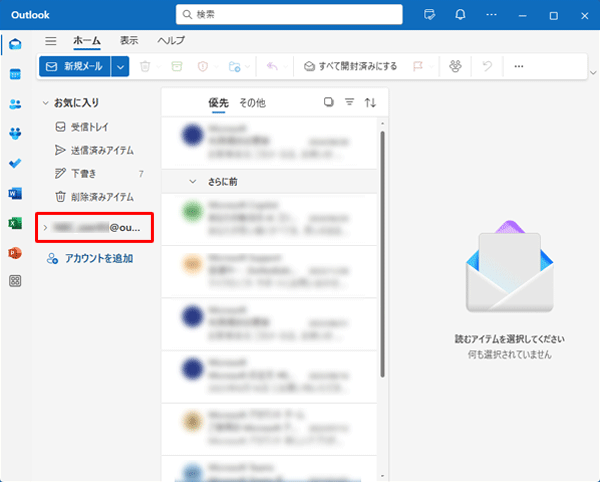Launch Word from the sidebar
The height and width of the screenshot is (482, 600).
point(15,194)
